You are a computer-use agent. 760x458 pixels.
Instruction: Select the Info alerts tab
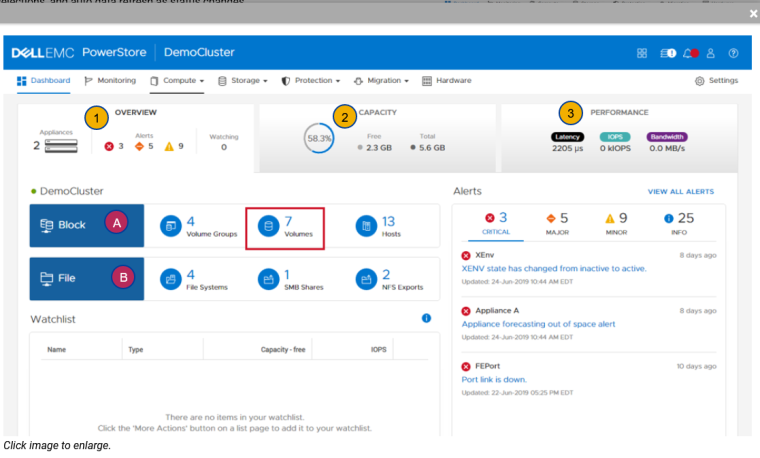click(x=679, y=223)
